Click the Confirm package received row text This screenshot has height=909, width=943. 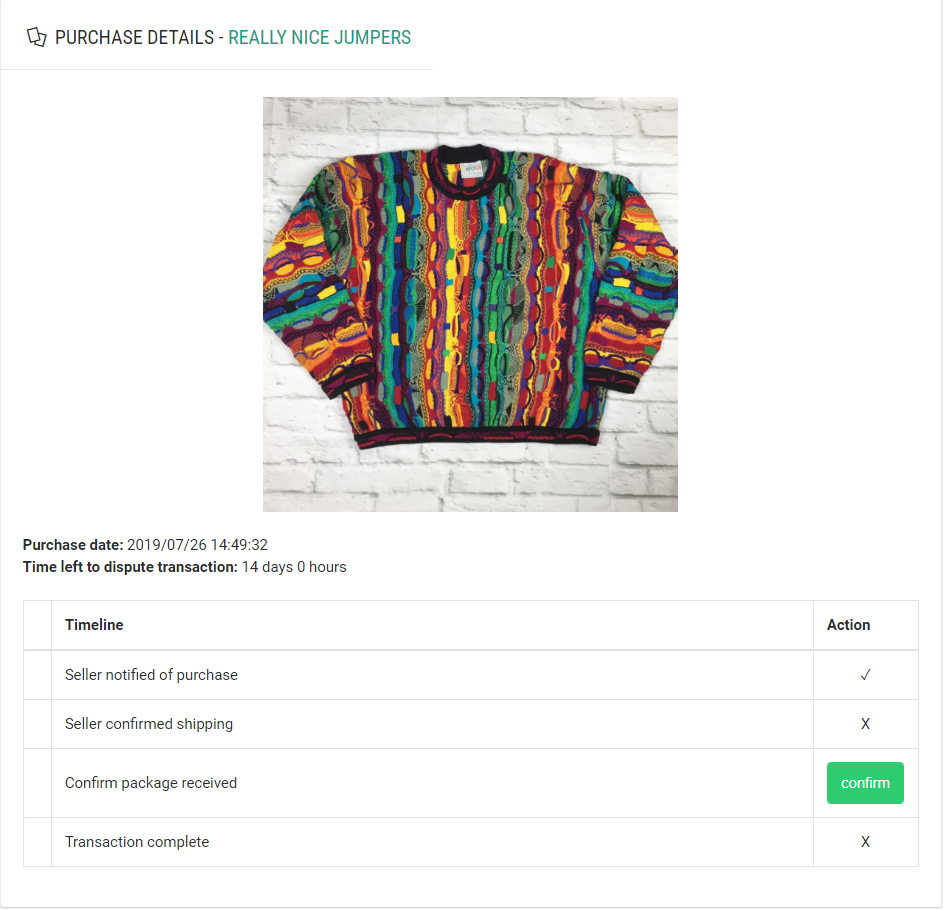click(151, 783)
